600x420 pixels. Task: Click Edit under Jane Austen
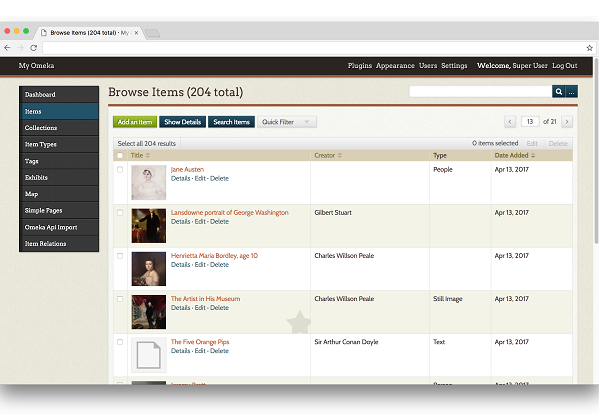(200, 179)
